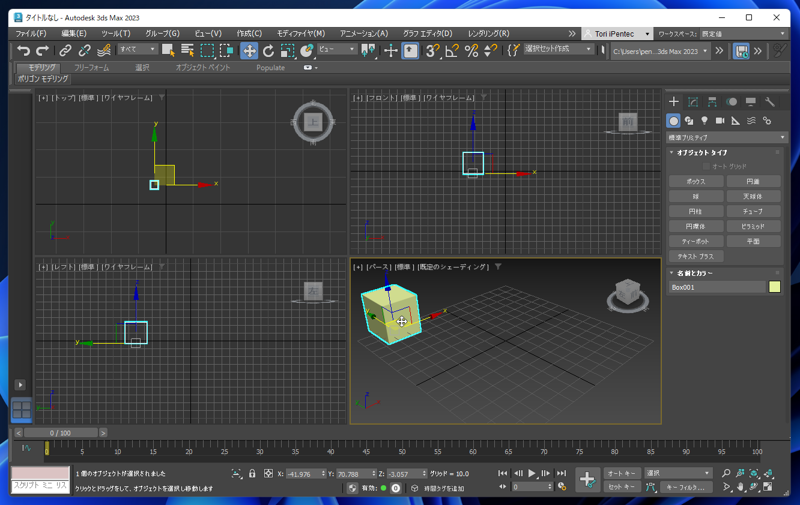The width and height of the screenshot is (800, 505).
Task: Open the モディファイヤ(M) menu
Action: pos(301,34)
